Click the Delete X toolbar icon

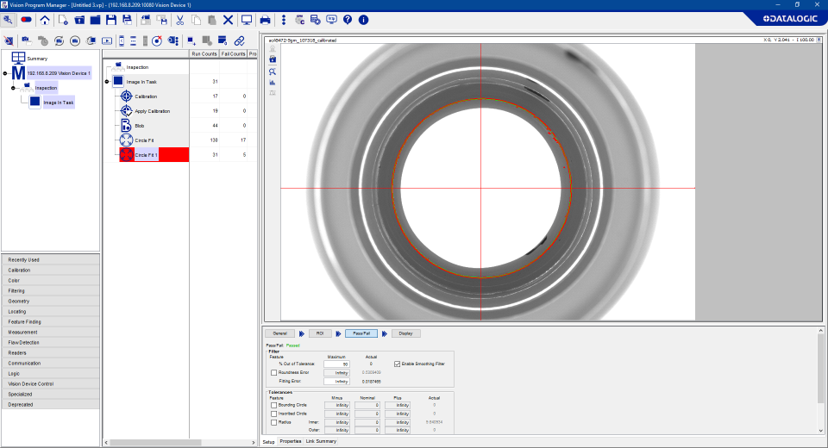228,20
